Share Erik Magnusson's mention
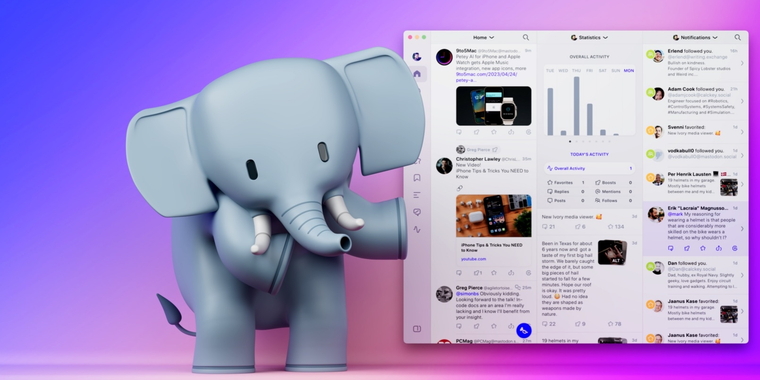The width and height of the screenshot is (760, 380). click(719, 248)
